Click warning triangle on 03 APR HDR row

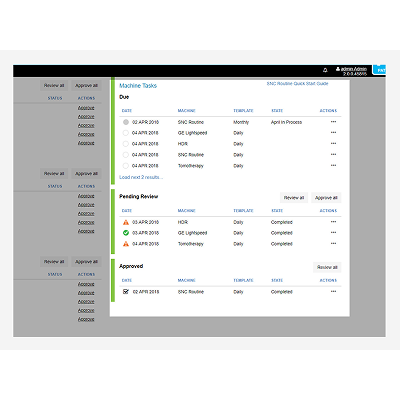pos(126,222)
